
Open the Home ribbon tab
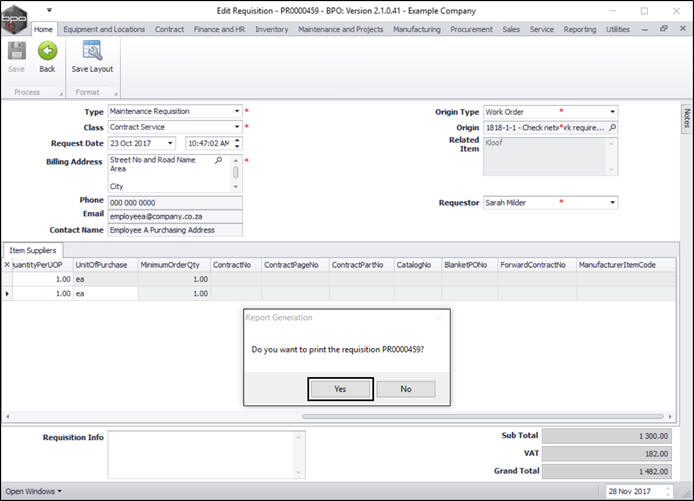click(x=43, y=29)
